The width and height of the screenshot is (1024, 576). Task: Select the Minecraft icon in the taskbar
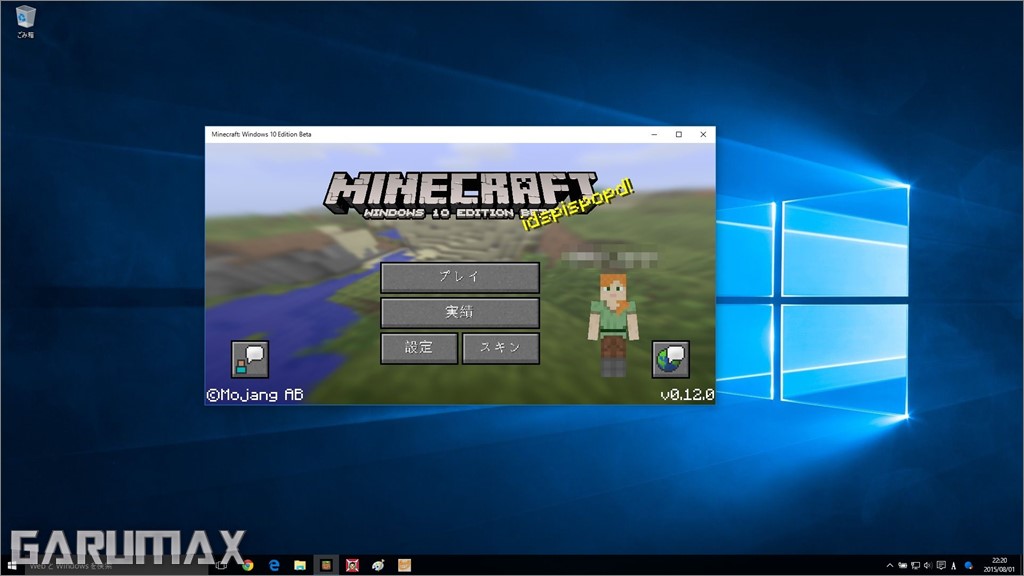325,565
